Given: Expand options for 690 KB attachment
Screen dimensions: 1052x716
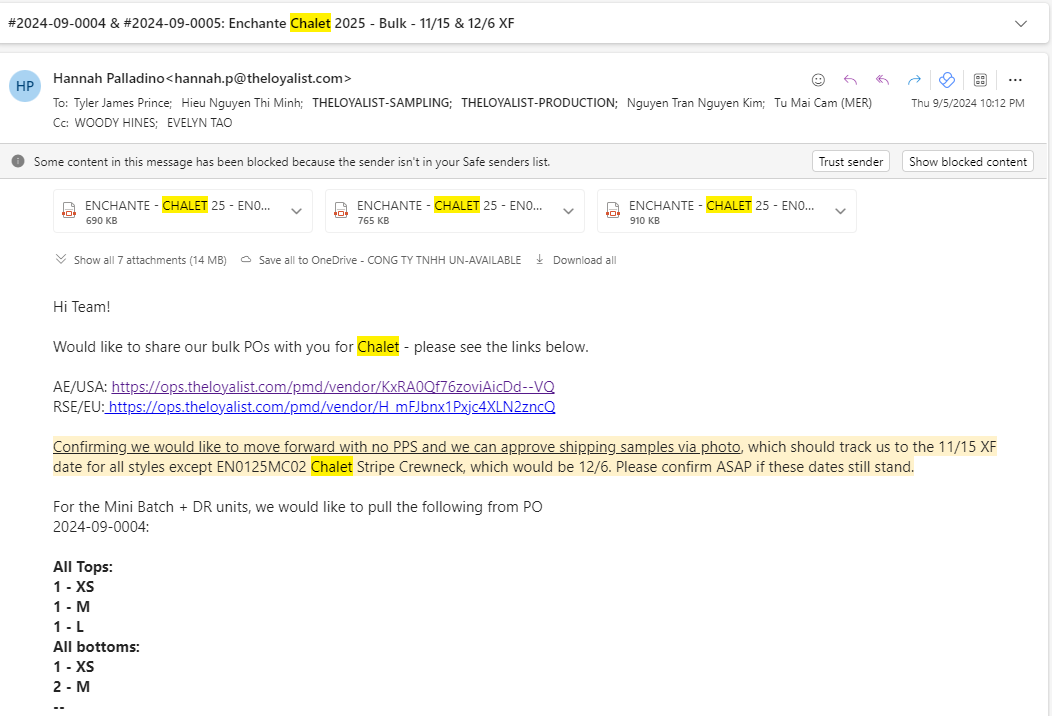Looking at the screenshot, I should [x=296, y=211].
